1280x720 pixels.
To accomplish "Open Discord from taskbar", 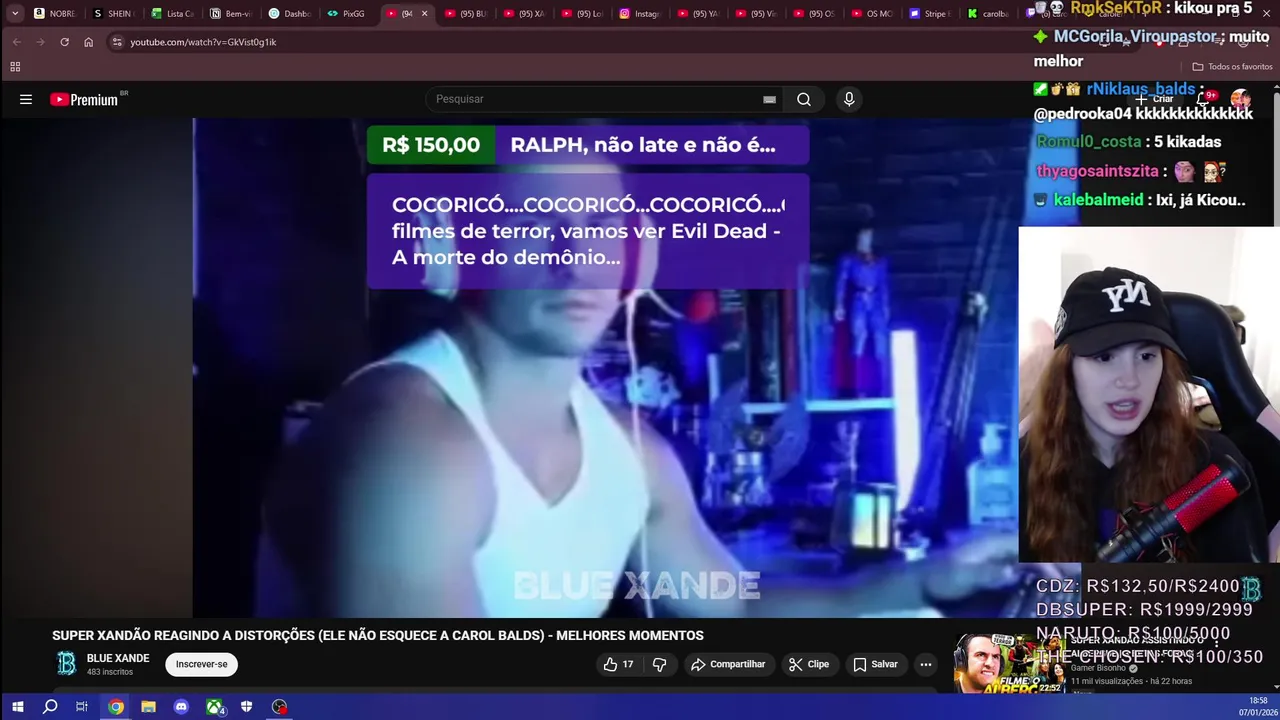I will point(181,707).
